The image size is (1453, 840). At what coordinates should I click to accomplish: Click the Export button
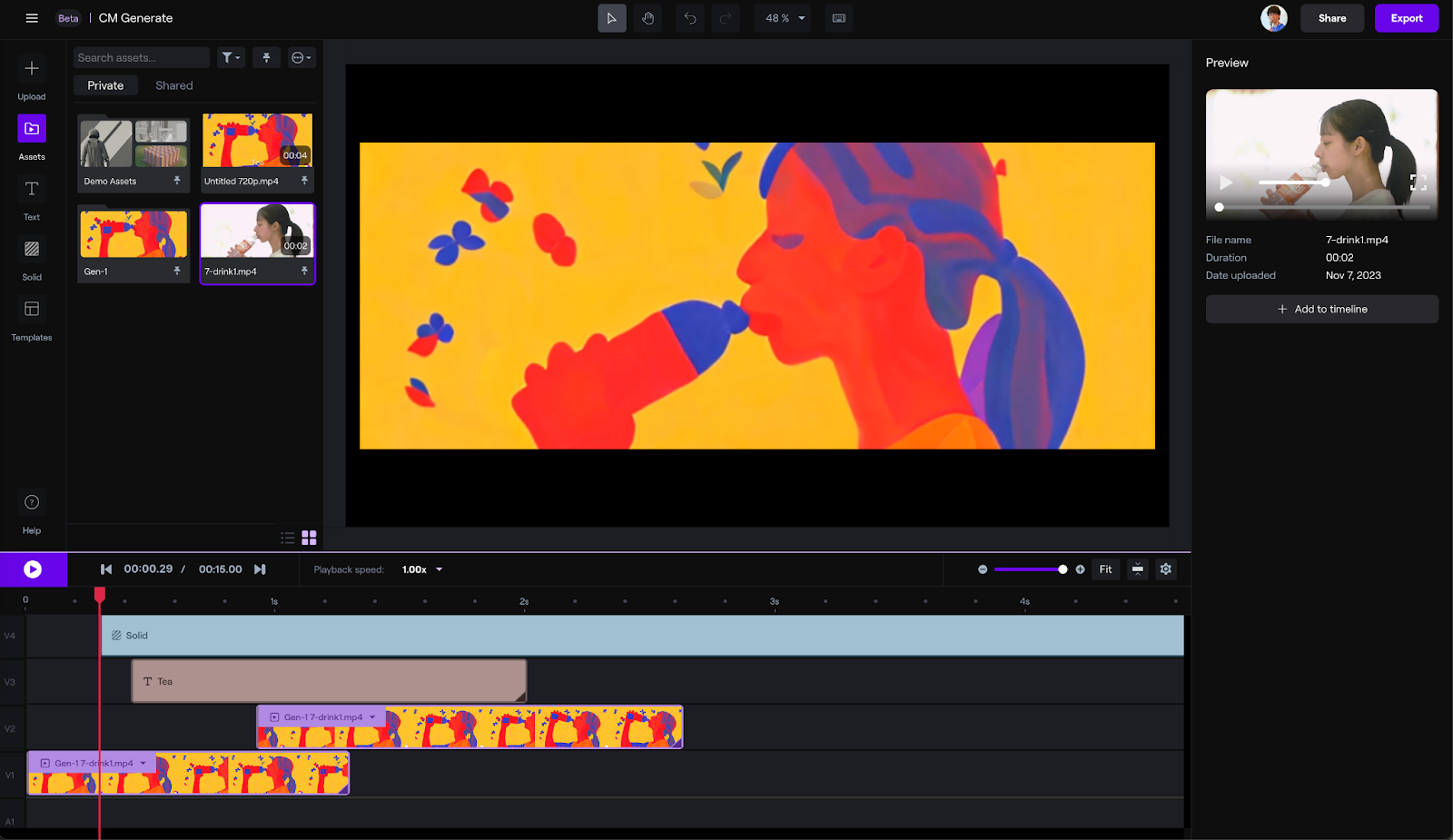click(x=1406, y=17)
